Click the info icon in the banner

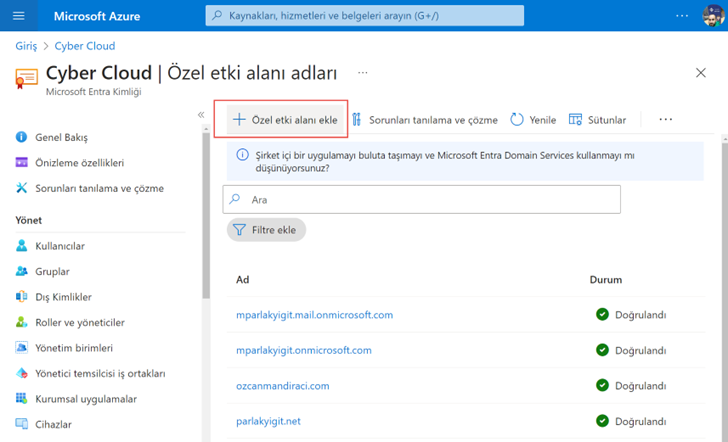(242, 155)
